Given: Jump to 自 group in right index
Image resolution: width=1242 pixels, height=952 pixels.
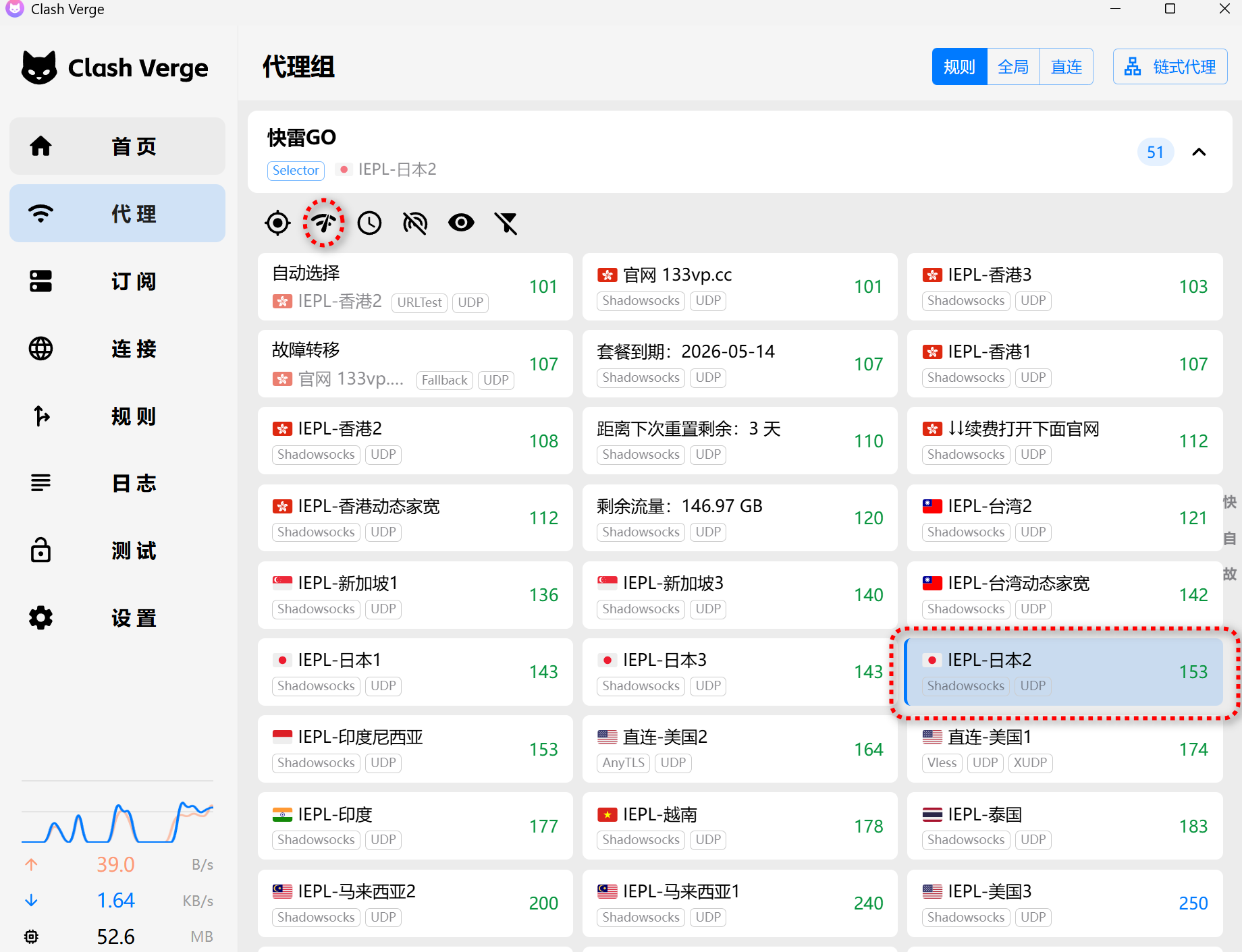Looking at the screenshot, I should tap(1230, 538).
